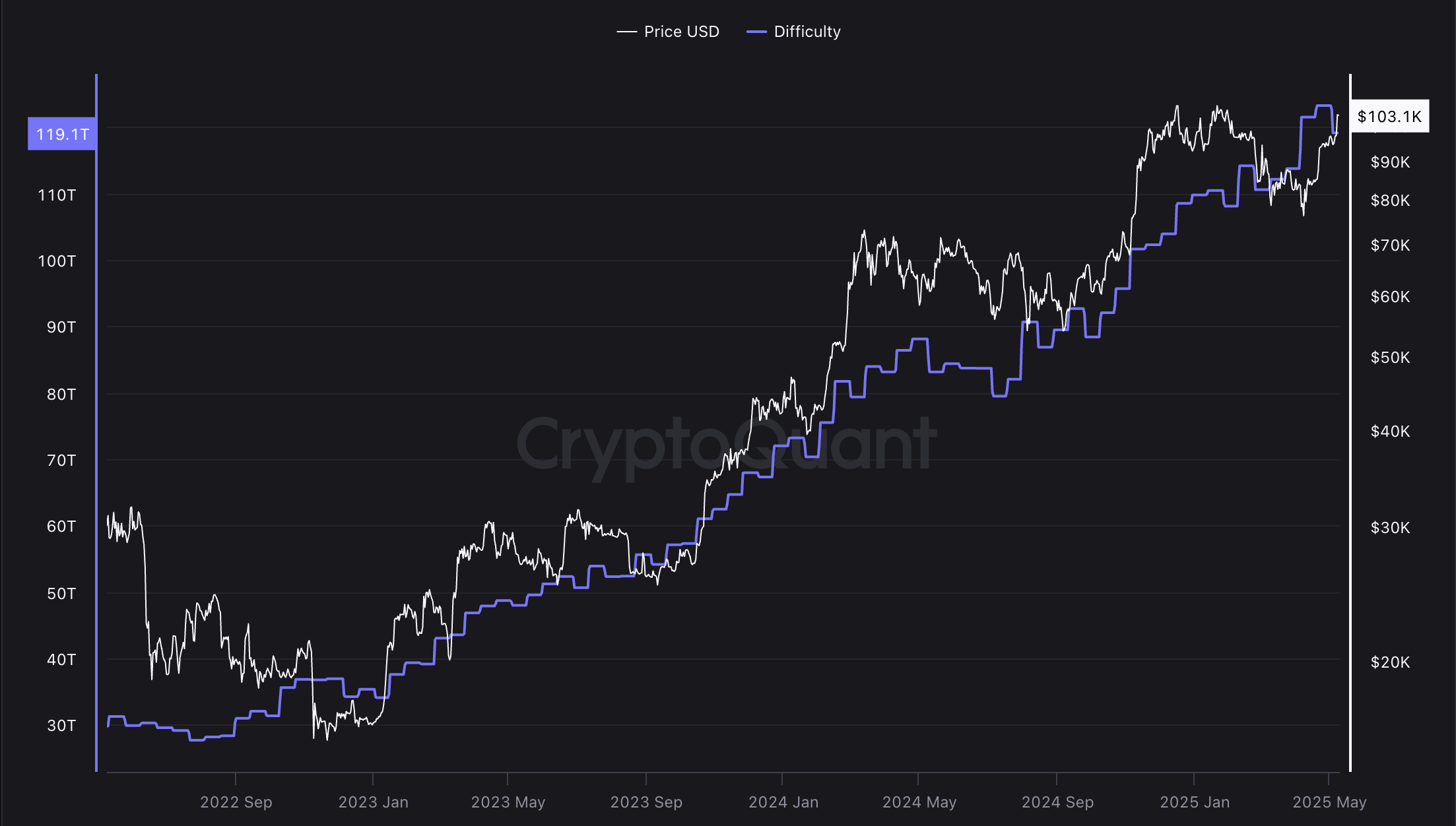
Task: Click the 2023 Jan x-axis label
Action: [373, 802]
